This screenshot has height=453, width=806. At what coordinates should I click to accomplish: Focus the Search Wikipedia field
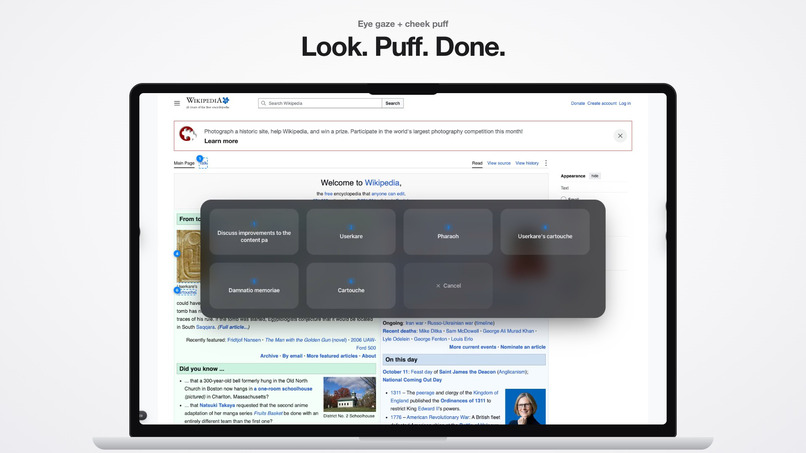click(320, 103)
